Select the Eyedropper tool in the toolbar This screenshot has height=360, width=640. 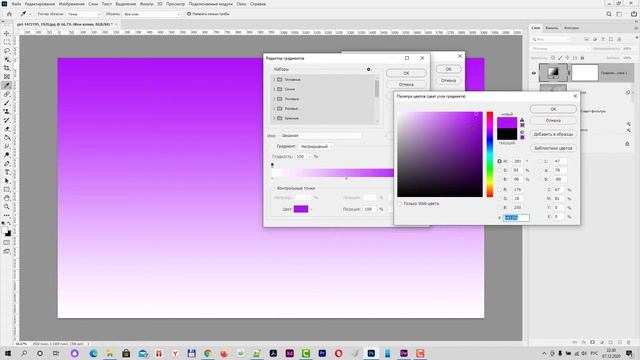click(x=7, y=85)
